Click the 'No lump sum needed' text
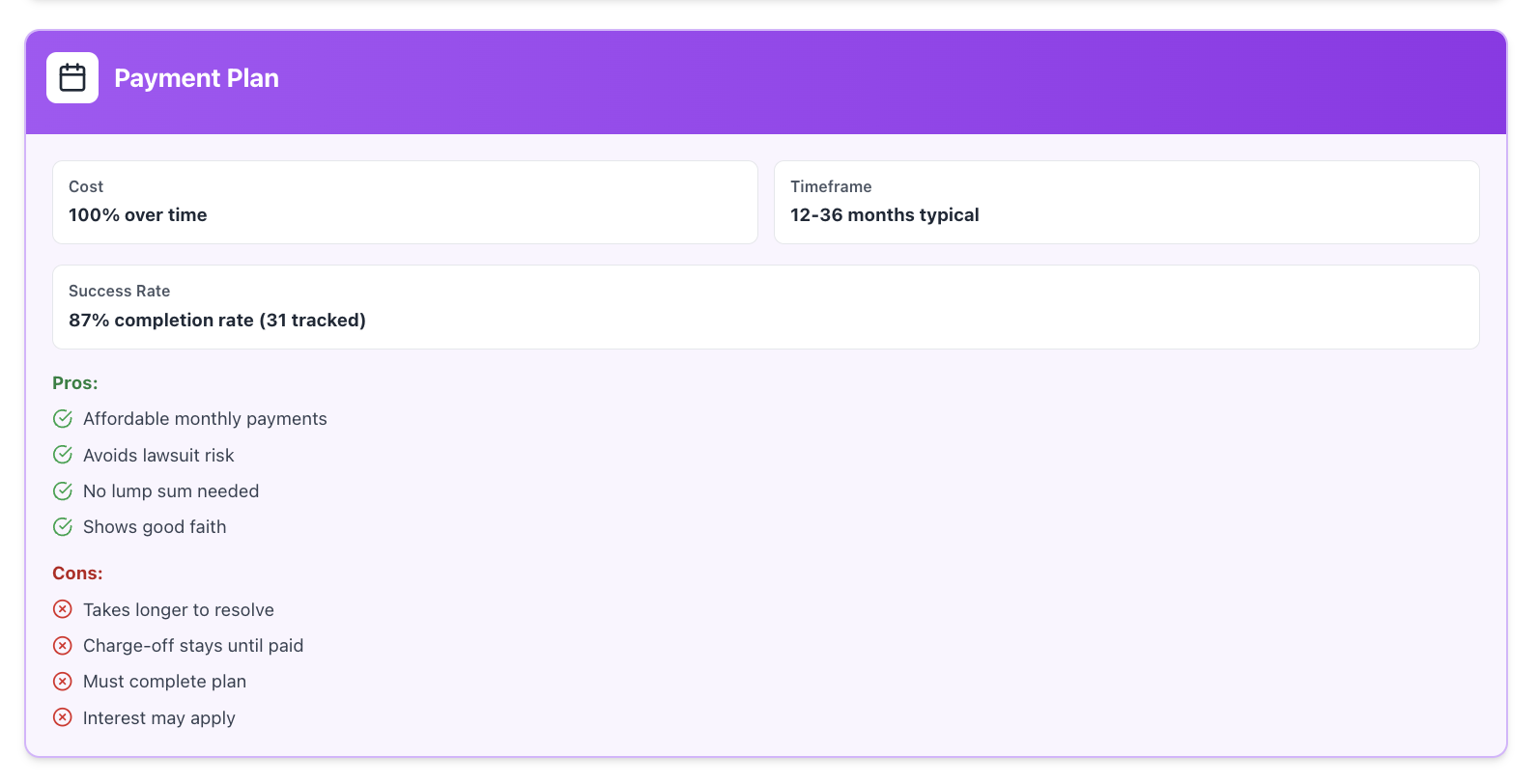Screen dimensions: 1538x784 171,491
